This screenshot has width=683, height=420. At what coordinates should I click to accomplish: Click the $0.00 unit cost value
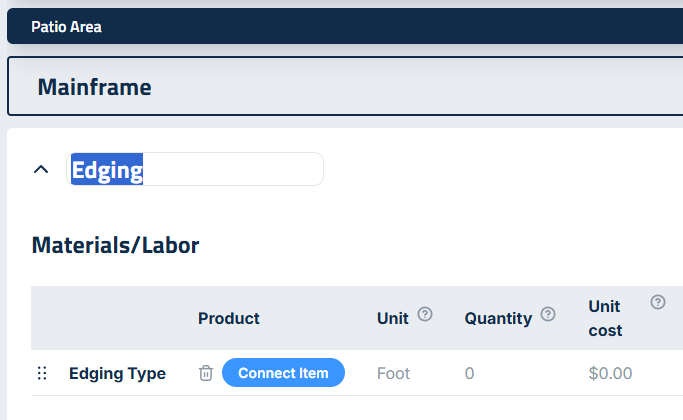[610, 373]
